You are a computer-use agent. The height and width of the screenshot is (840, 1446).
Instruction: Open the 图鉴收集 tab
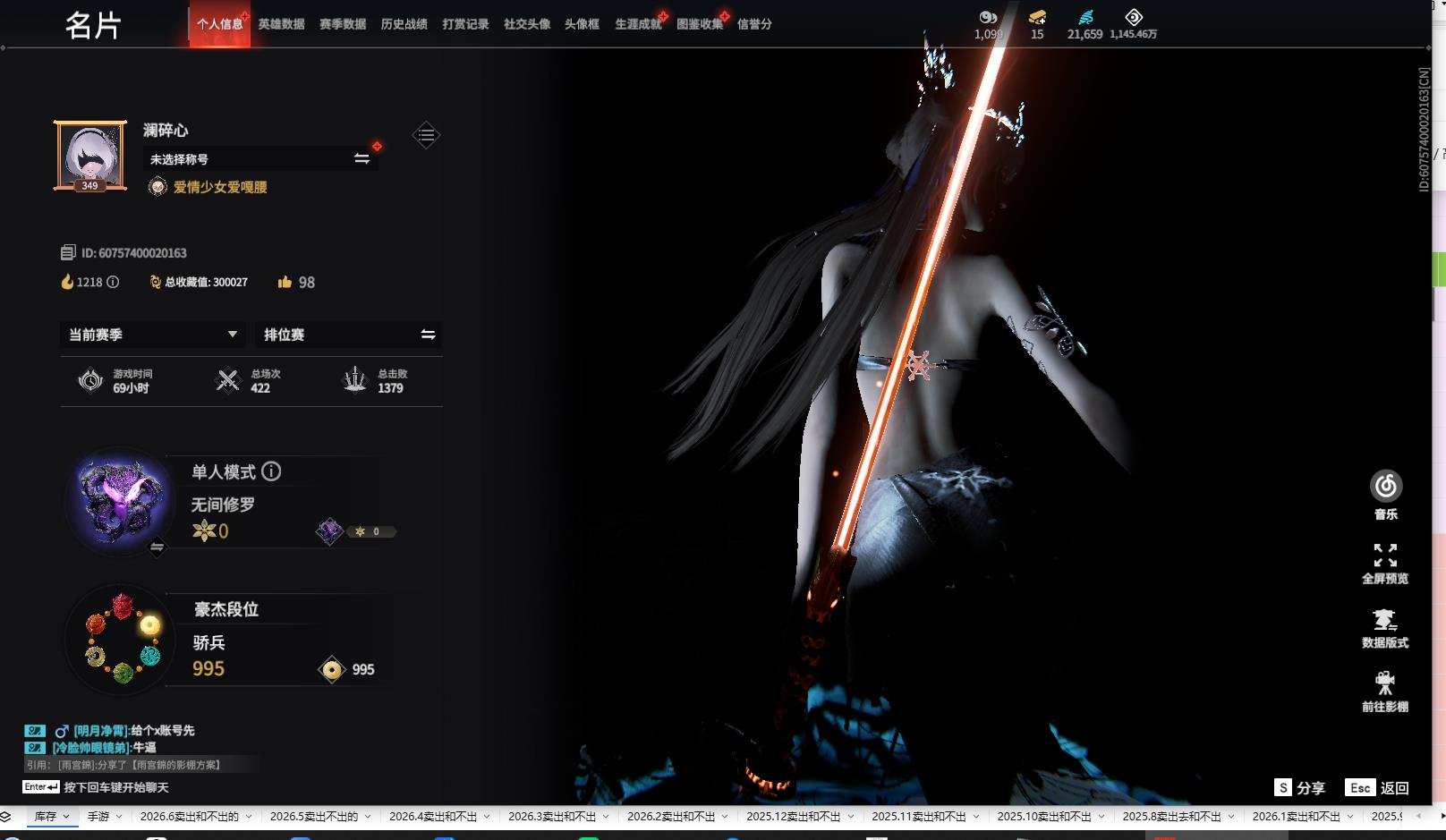click(x=700, y=24)
